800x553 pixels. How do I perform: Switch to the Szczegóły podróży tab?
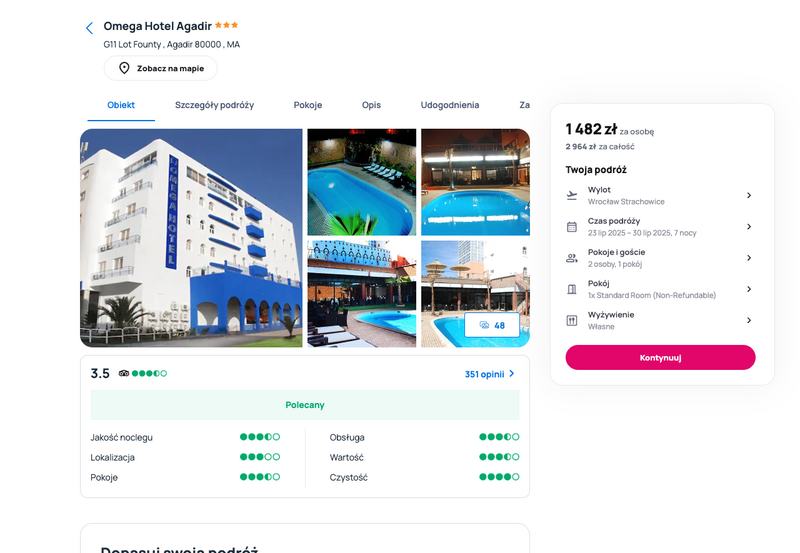pos(214,105)
